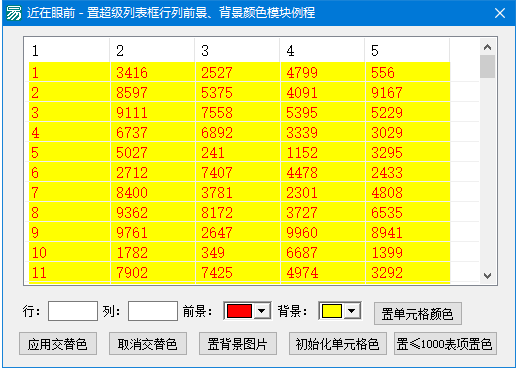Click the yellow 背景 color swatch
Screen dimensions: 518x370
coord(331,311)
